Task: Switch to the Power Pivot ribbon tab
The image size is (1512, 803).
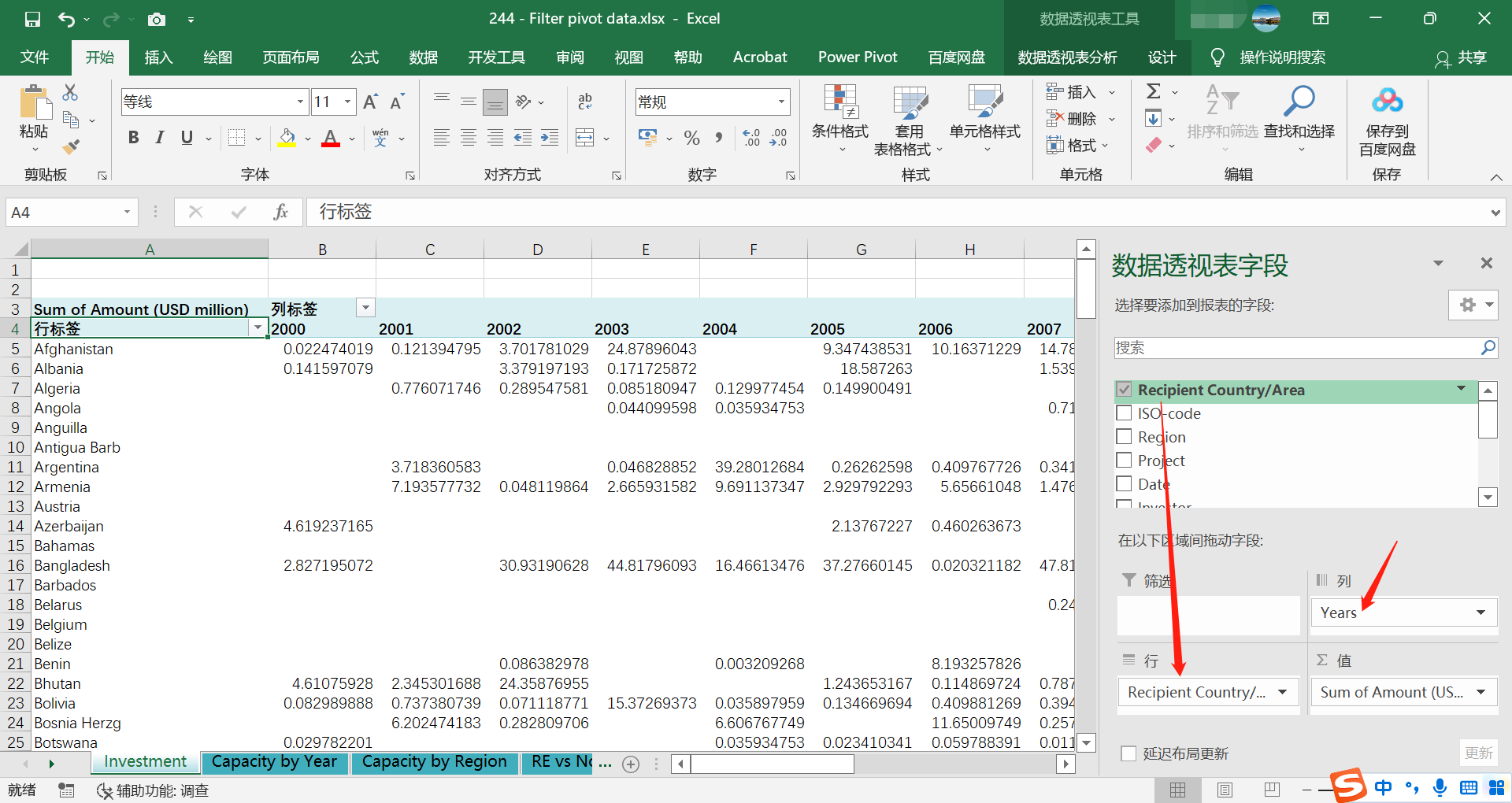Action: (x=857, y=57)
